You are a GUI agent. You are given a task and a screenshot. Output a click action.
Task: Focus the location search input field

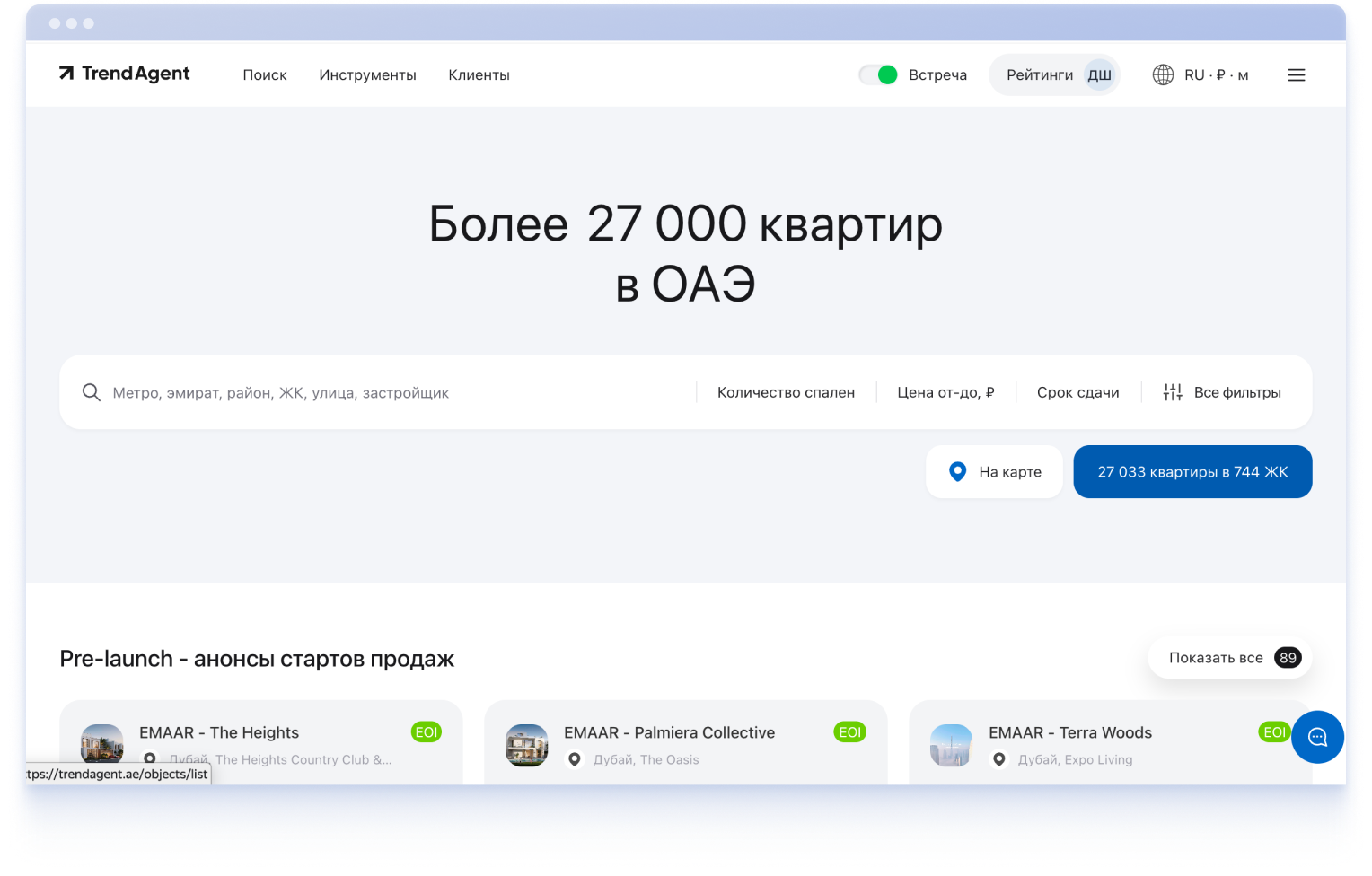395,392
